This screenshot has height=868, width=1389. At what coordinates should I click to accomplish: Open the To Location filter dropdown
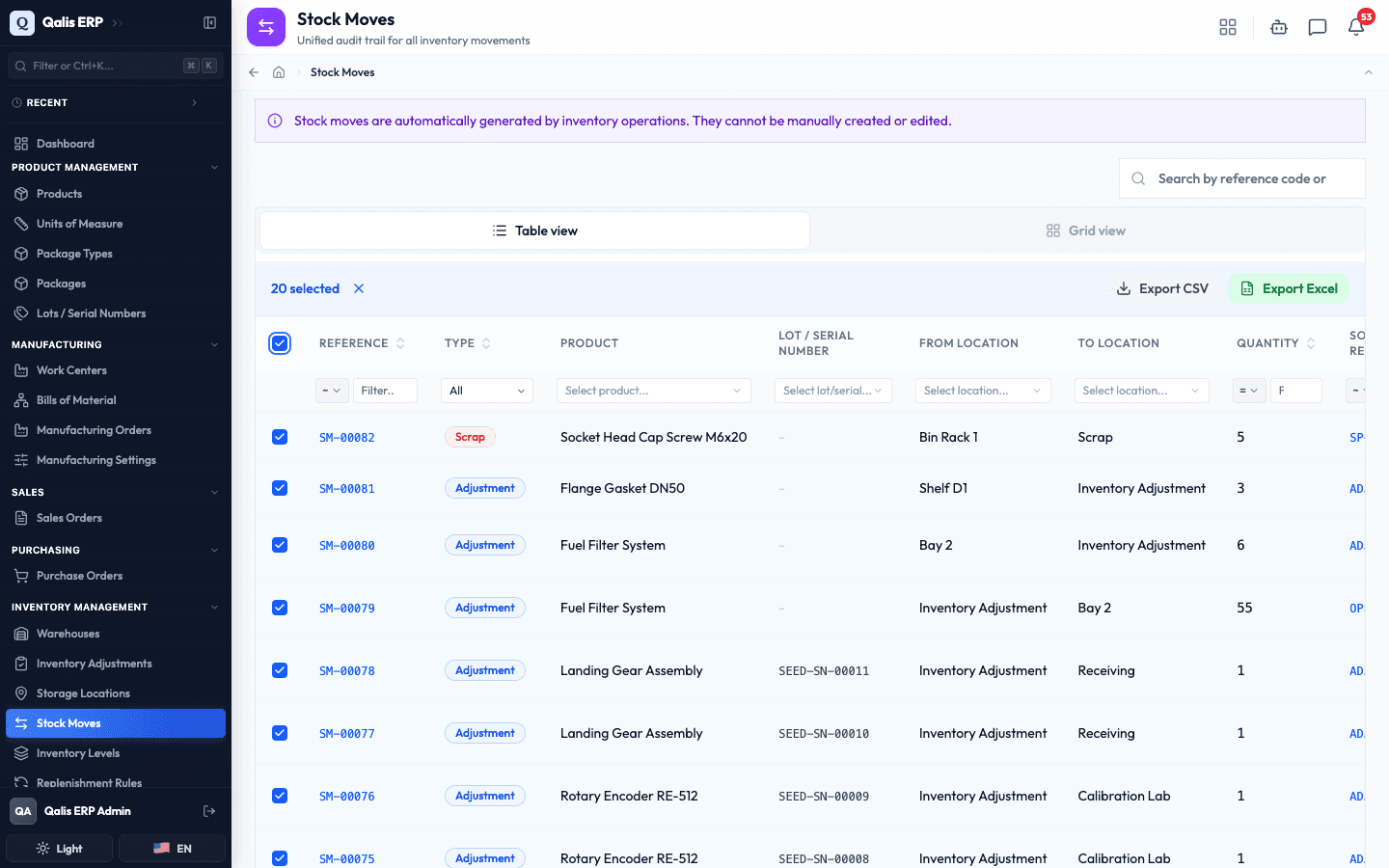[1142, 391]
